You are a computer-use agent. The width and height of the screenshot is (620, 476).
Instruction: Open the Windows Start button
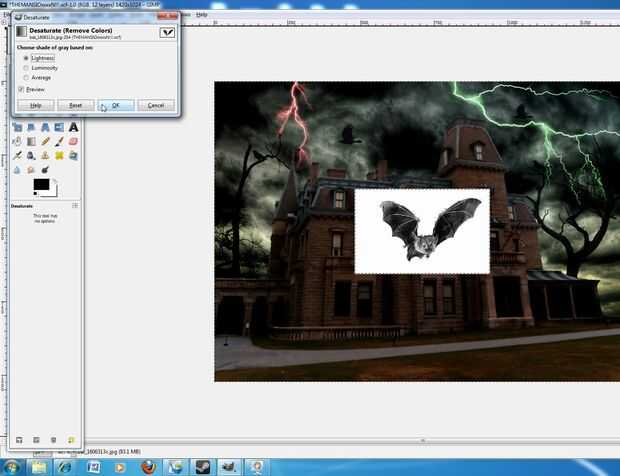click(11, 467)
